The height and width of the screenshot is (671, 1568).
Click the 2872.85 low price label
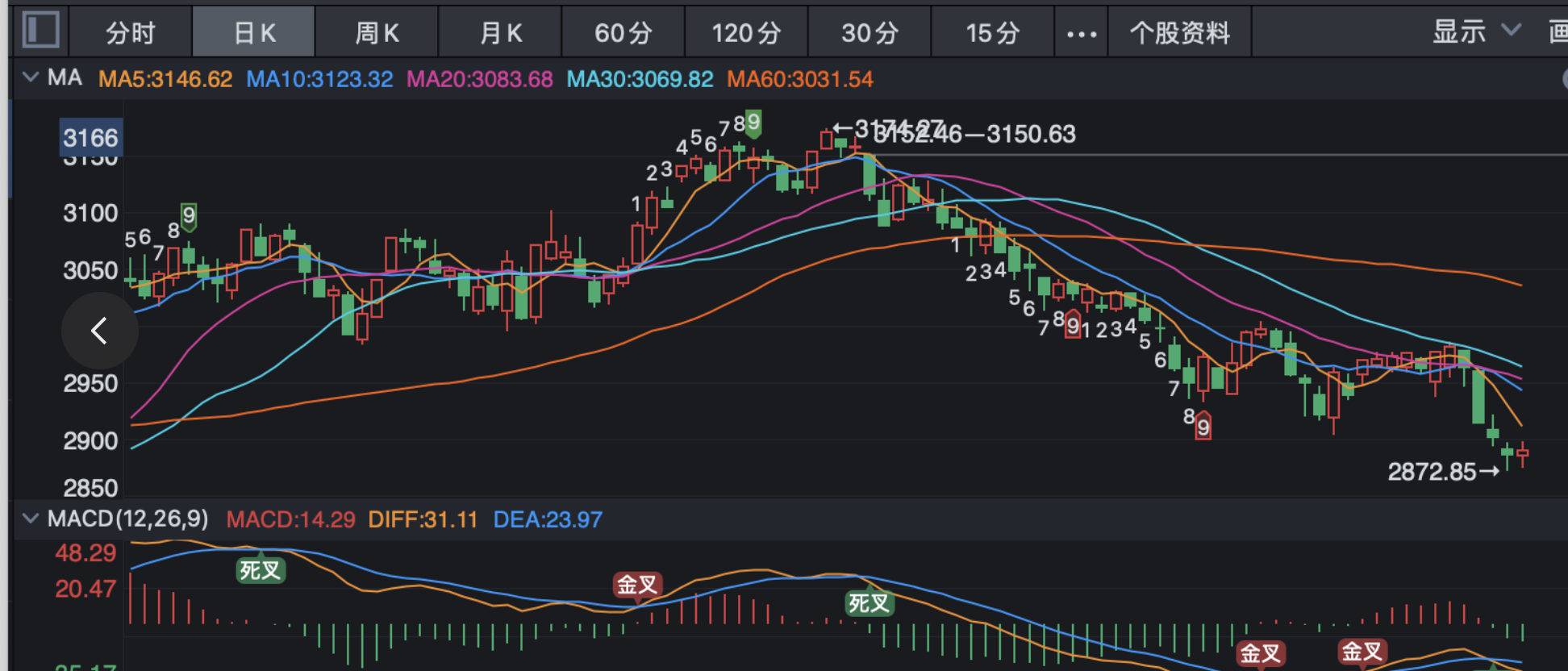tap(1443, 471)
